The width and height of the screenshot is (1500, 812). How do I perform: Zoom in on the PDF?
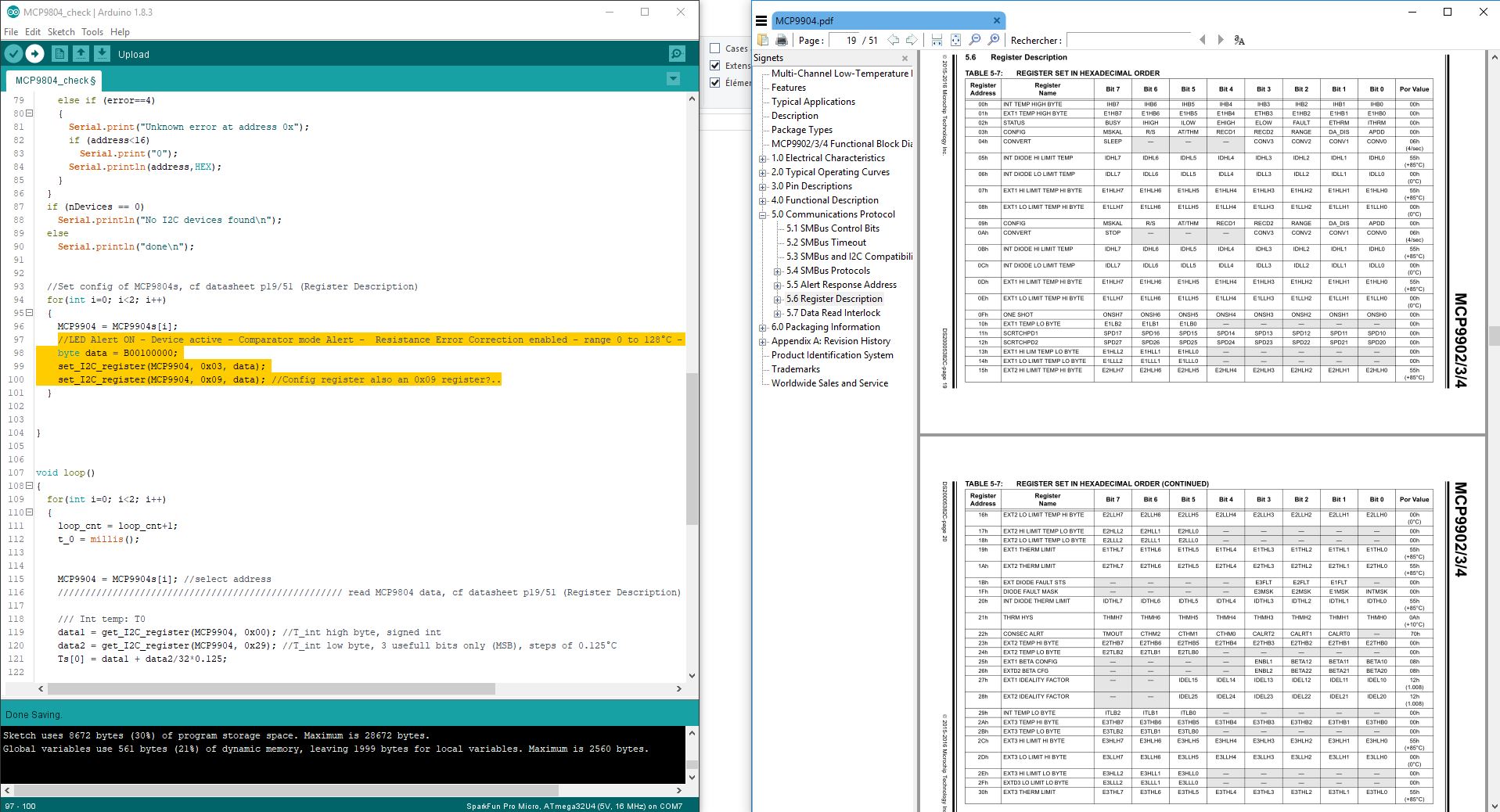(x=994, y=40)
